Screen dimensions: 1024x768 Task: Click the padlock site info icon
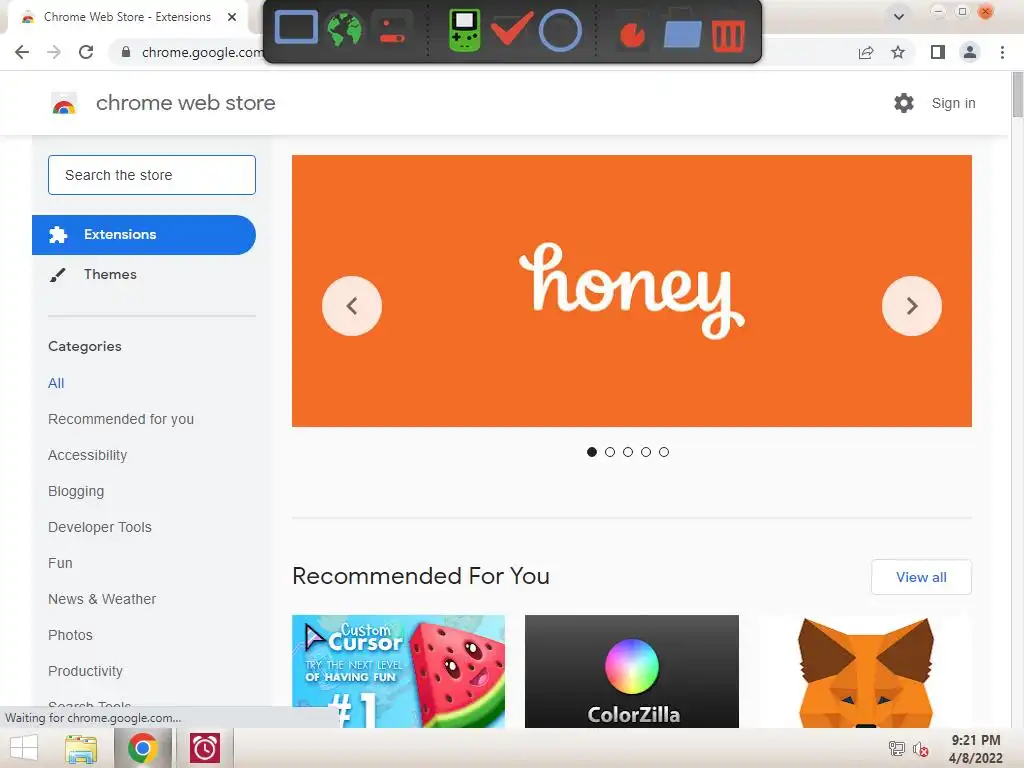point(126,52)
